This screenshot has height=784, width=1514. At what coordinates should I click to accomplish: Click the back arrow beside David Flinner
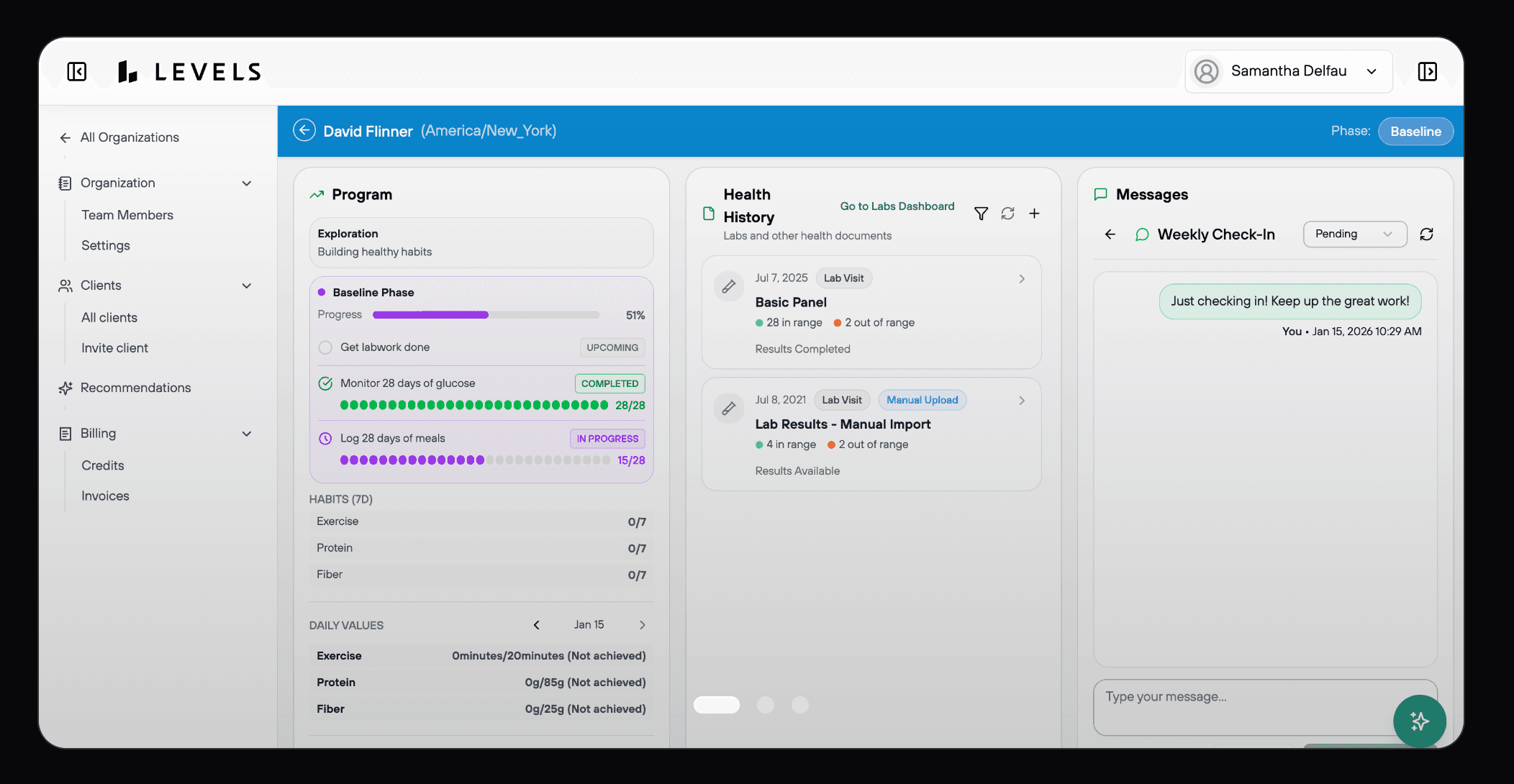304,130
